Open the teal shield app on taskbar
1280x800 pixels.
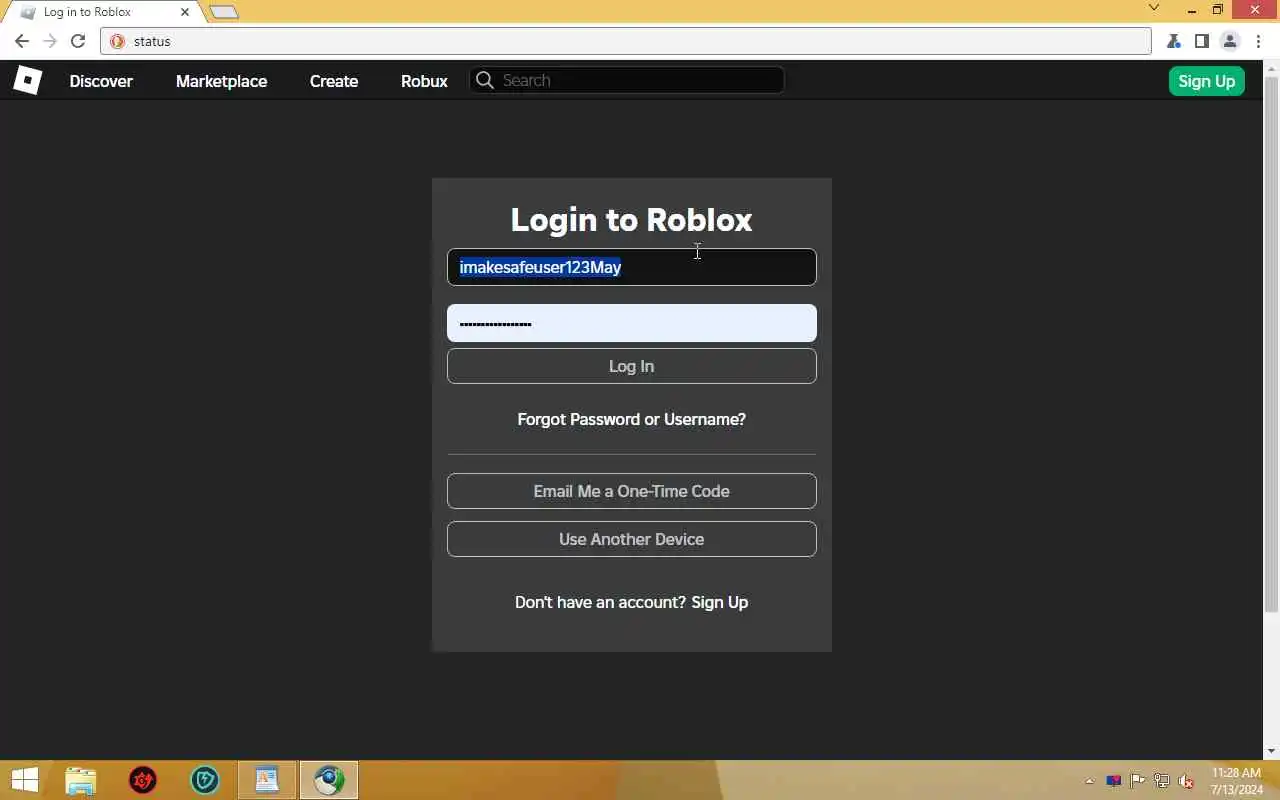pyautogui.click(x=205, y=780)
